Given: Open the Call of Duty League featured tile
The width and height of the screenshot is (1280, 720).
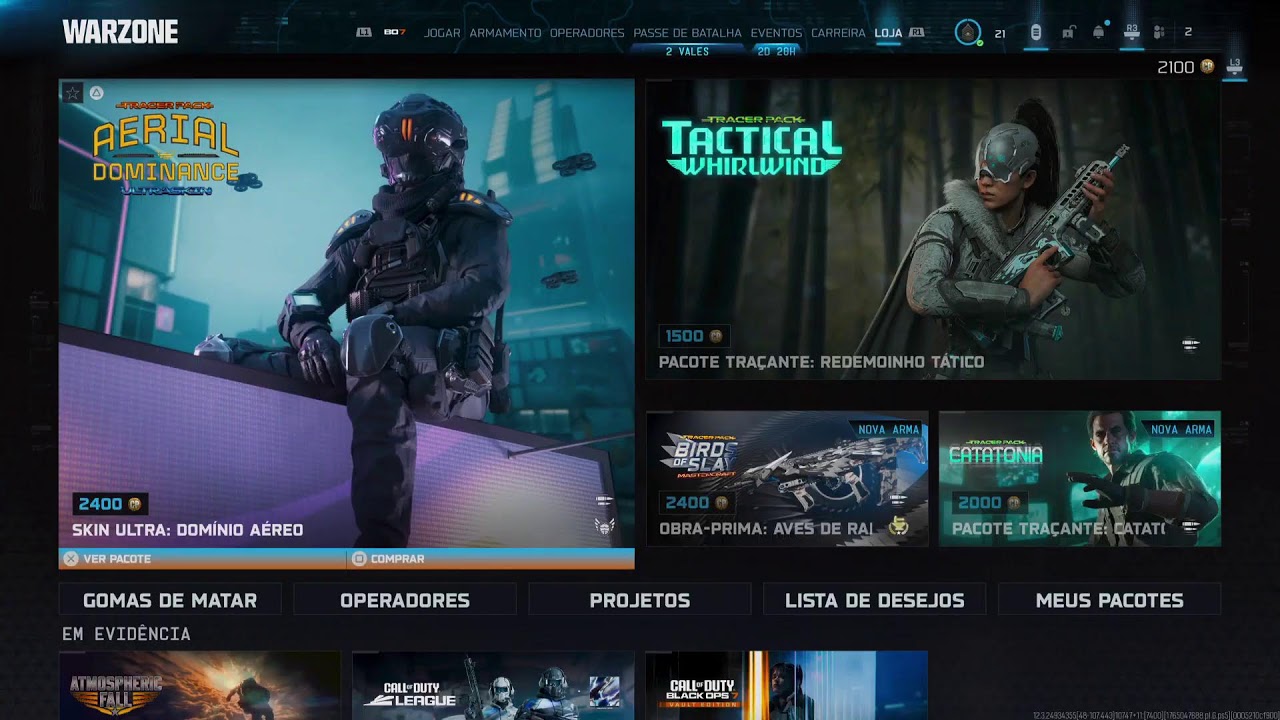Looking at the screenshot, I should (x=493, y=686).
